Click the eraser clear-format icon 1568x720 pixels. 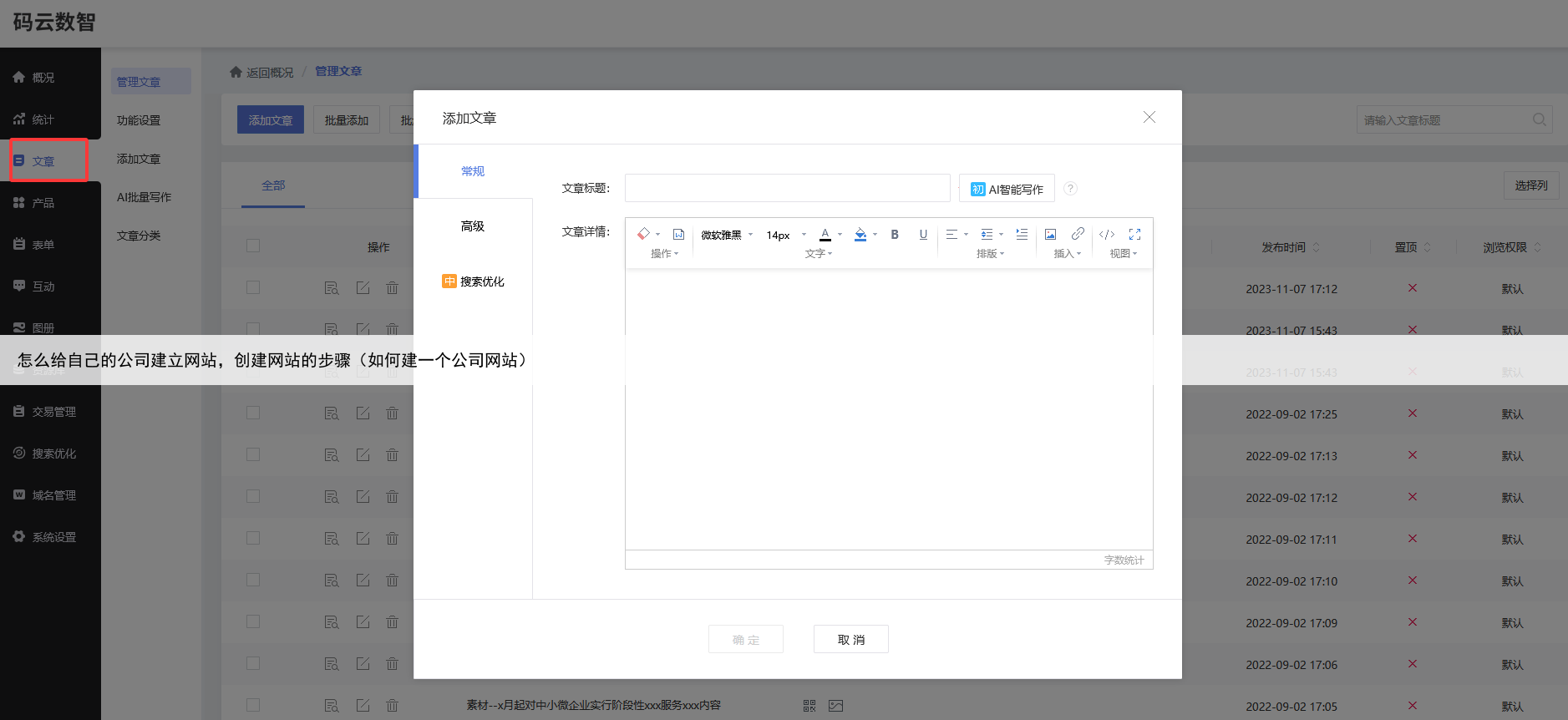(643, 235)
